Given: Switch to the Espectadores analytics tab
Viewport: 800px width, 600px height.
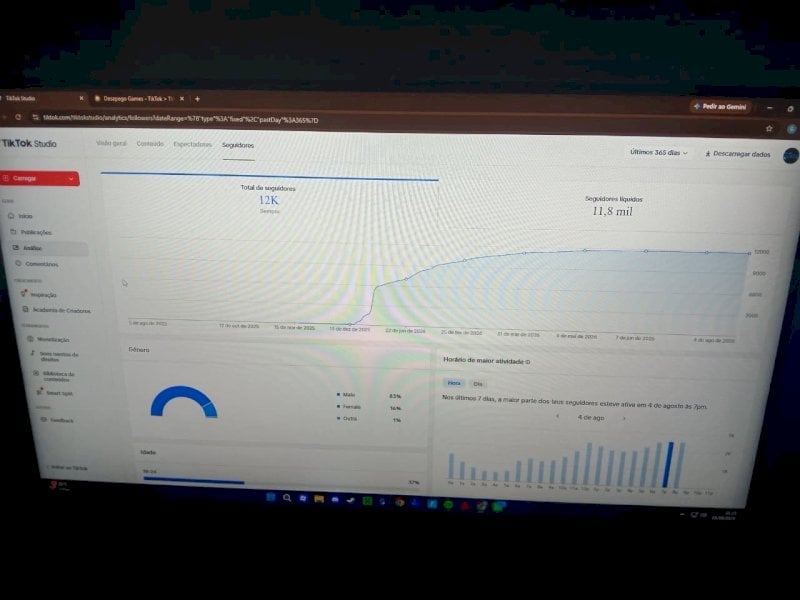Looking at the screenshot, I should tap(192, 144).
